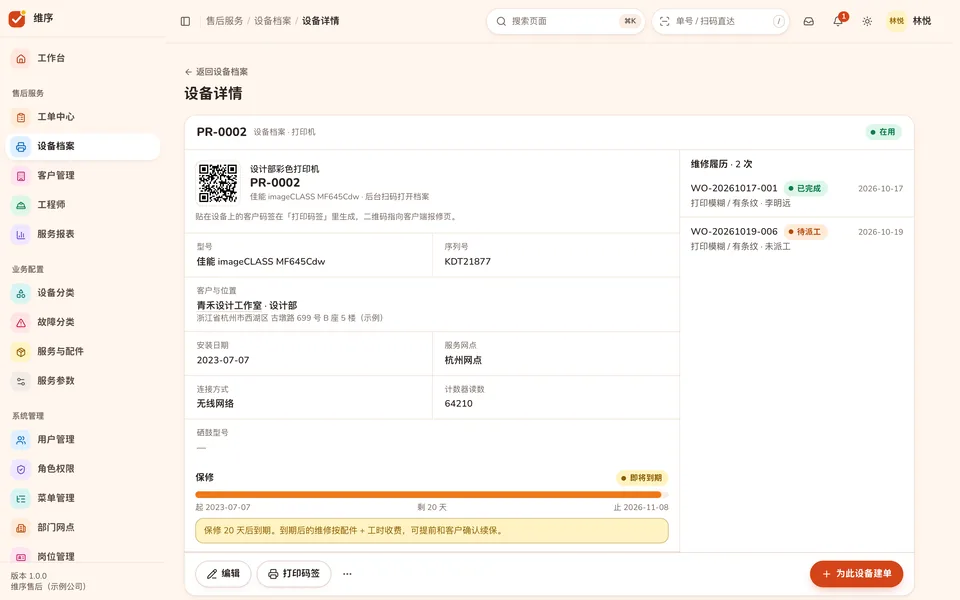Screen dimensions: 960x600
Task: Click 维修履历 · 2 次 heading
Action: click(721, 164)
